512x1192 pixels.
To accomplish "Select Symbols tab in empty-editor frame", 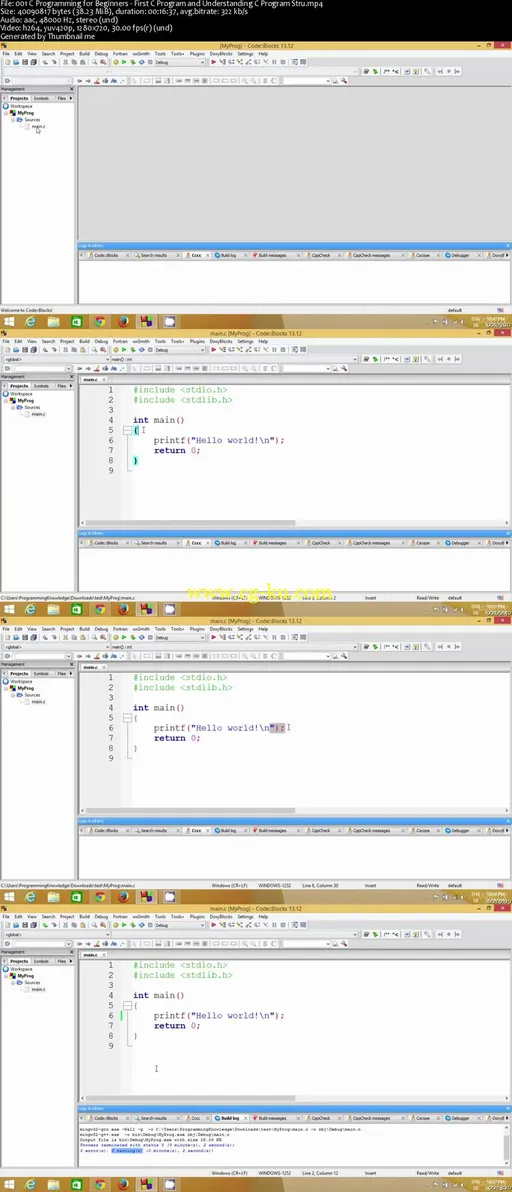I will click(x=41, y=98).
